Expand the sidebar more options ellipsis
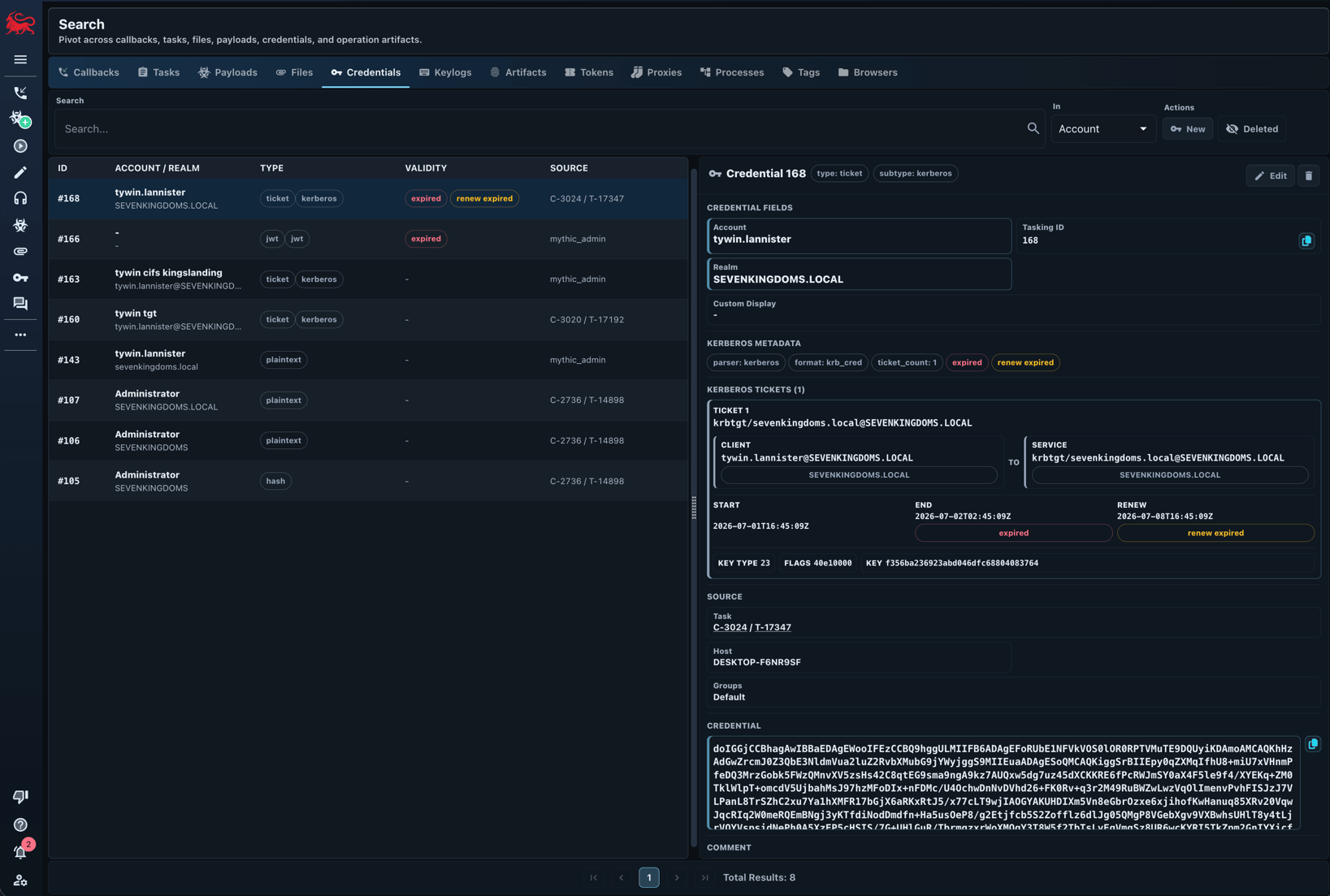Screen dimensions: 1330x896 pyautogui.click(x=20, y=335)
